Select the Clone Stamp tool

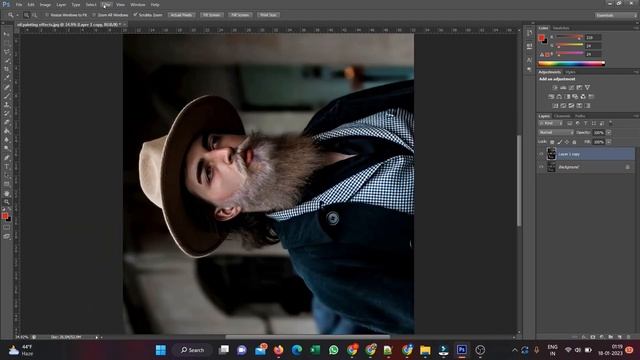click(7, 105)
